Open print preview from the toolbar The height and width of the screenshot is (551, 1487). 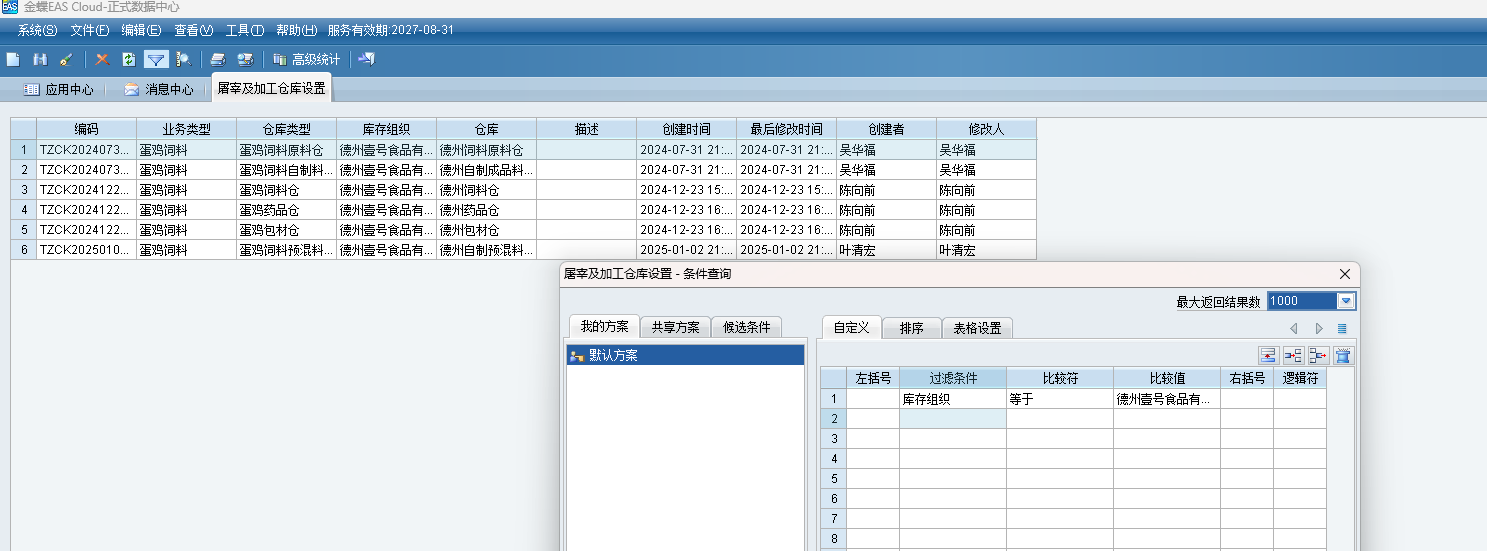[x=244, y=59]
